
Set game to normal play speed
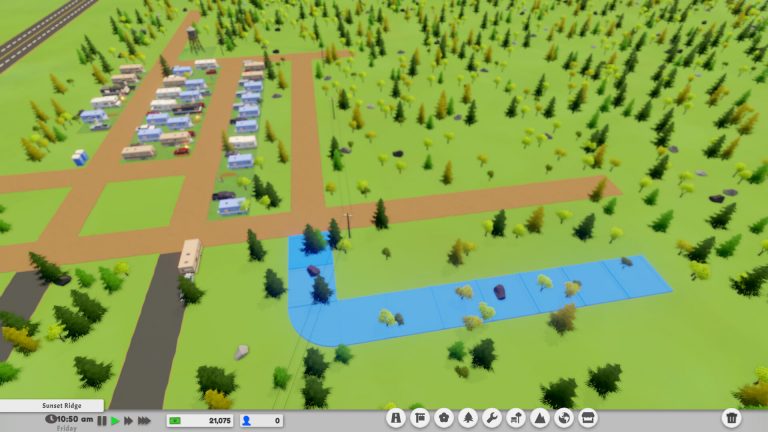click(x=115, y=421)
